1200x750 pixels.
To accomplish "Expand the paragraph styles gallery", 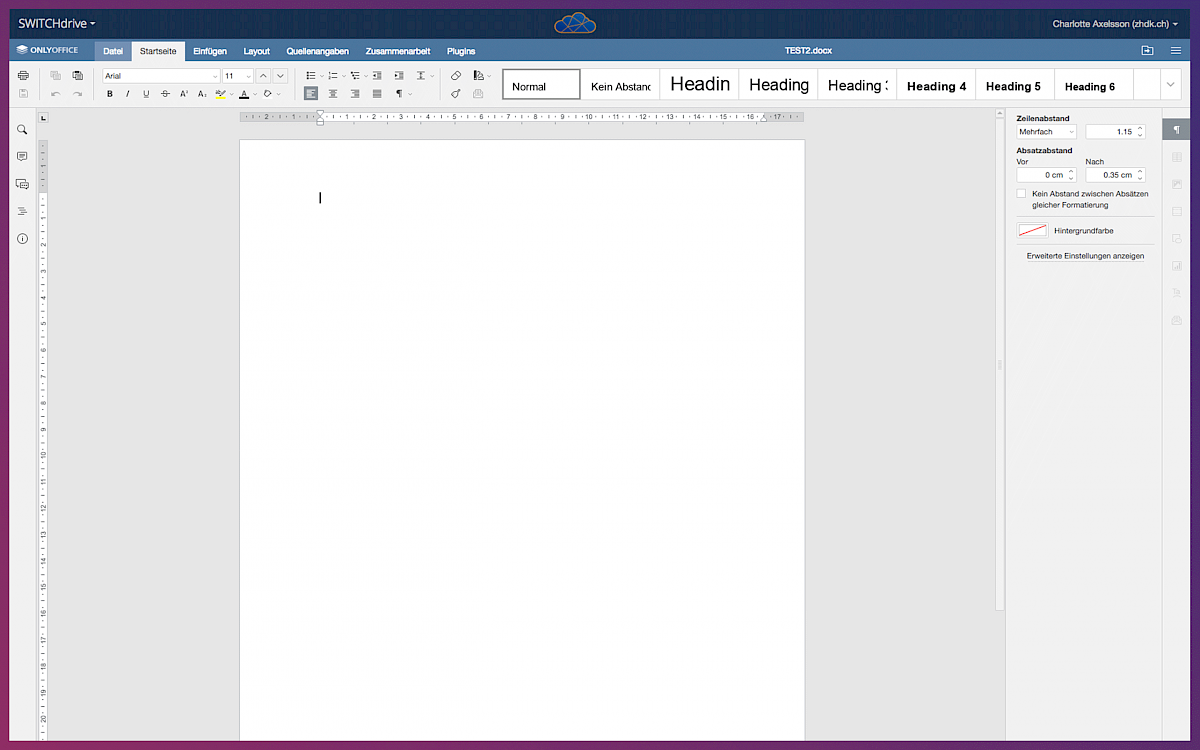I will 1170,85.
